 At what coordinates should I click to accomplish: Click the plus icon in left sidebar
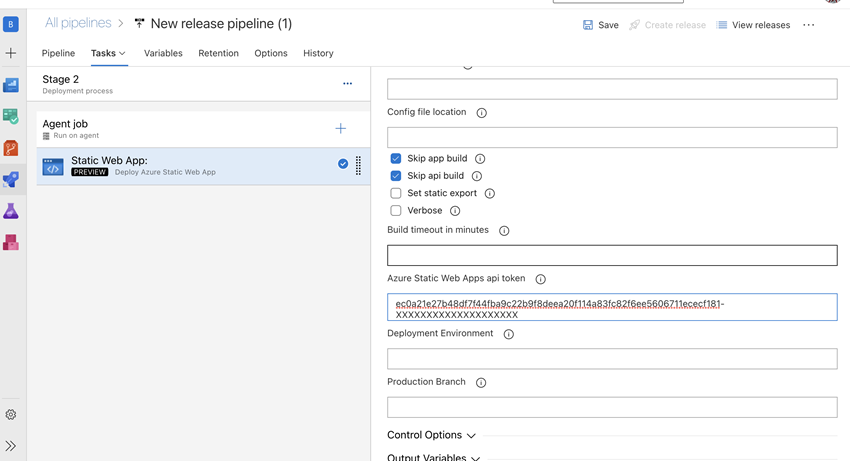(11, 53)
